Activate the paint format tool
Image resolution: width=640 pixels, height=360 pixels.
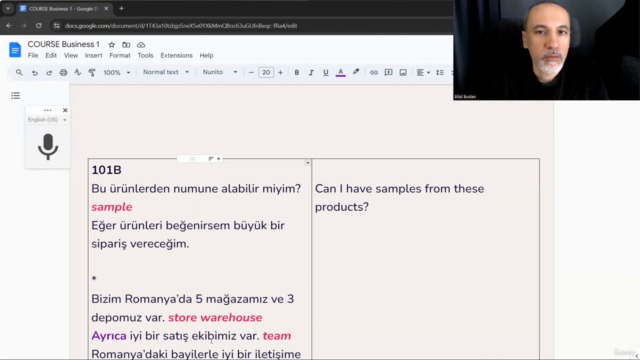coord(92,72)
